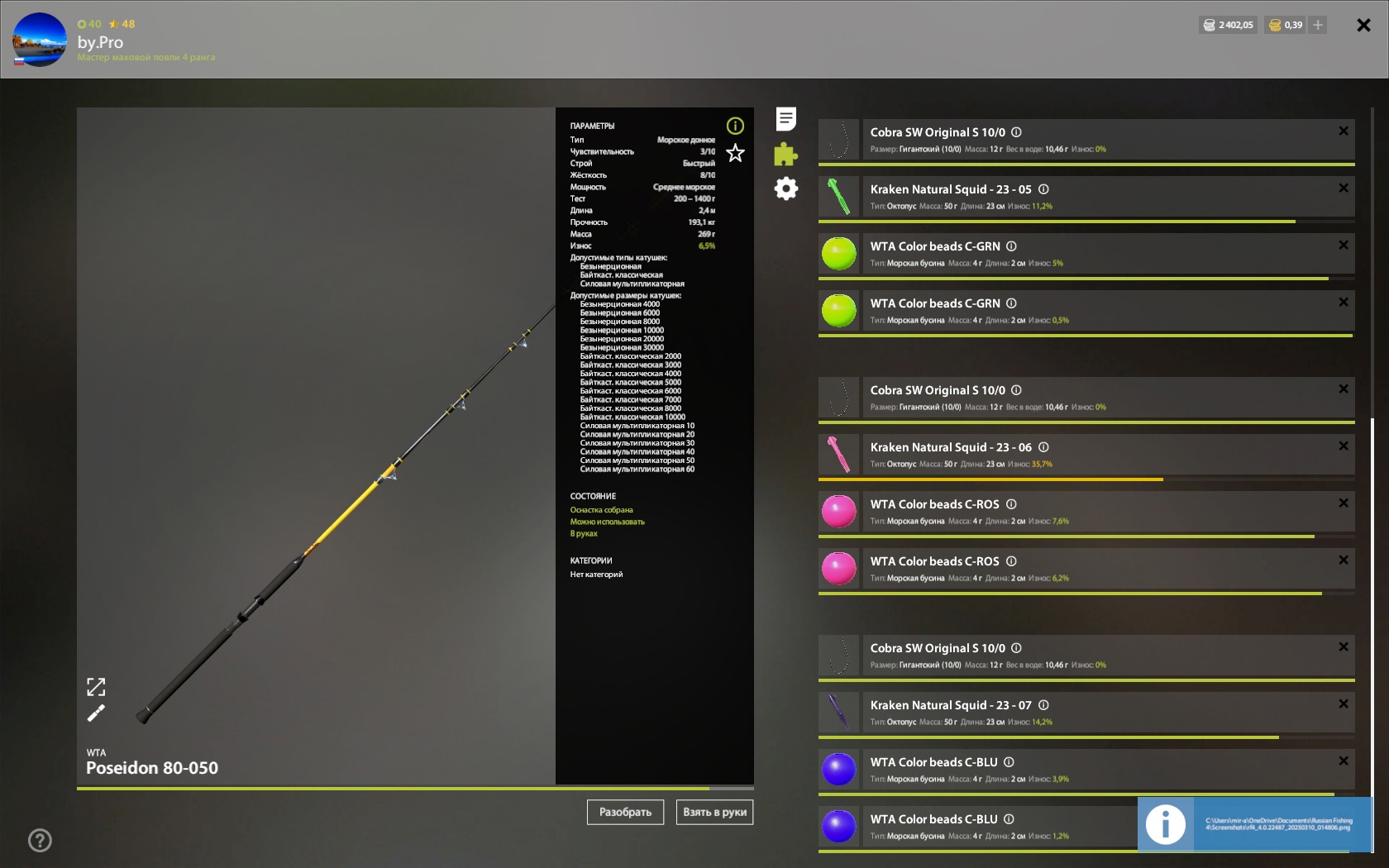Viewport: 1389px width, 868px height.
Task: Click the Poseidon 80-050 rod name
Action: [152, 768]
